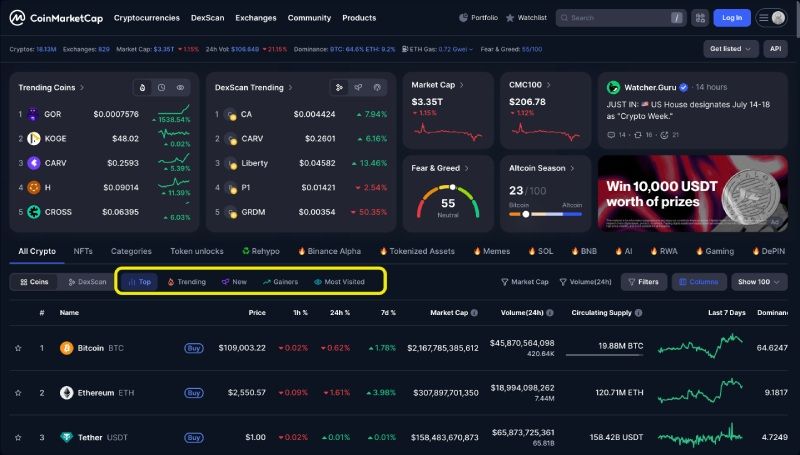Expand the Trending Coins section chevron
The image size is (800, 455).
(82, 88)
